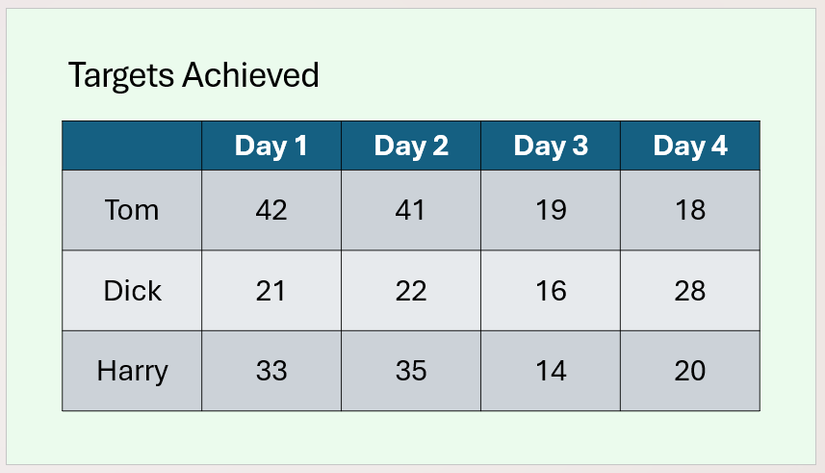The height and width of the screenshot is (473, 825).
Task: Click Tom's Day 1 value 42
Action: pos(271,210)
